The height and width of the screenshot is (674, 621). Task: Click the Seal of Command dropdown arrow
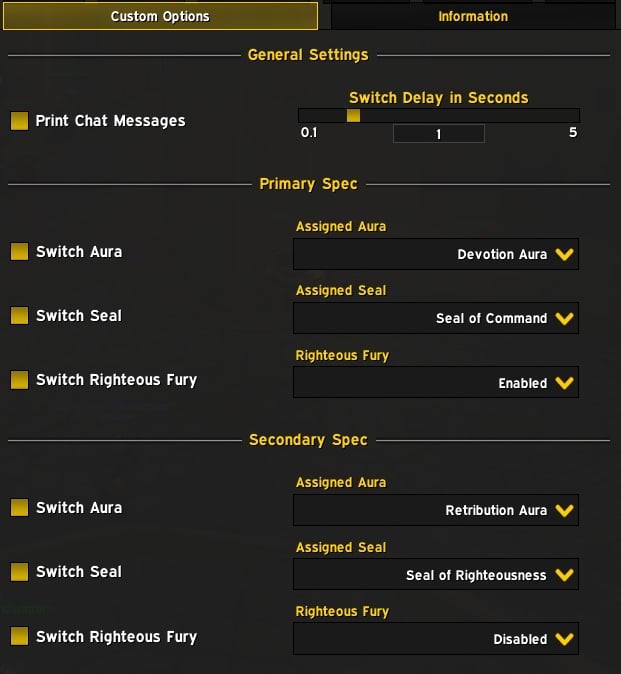click(x=564, y=319)
